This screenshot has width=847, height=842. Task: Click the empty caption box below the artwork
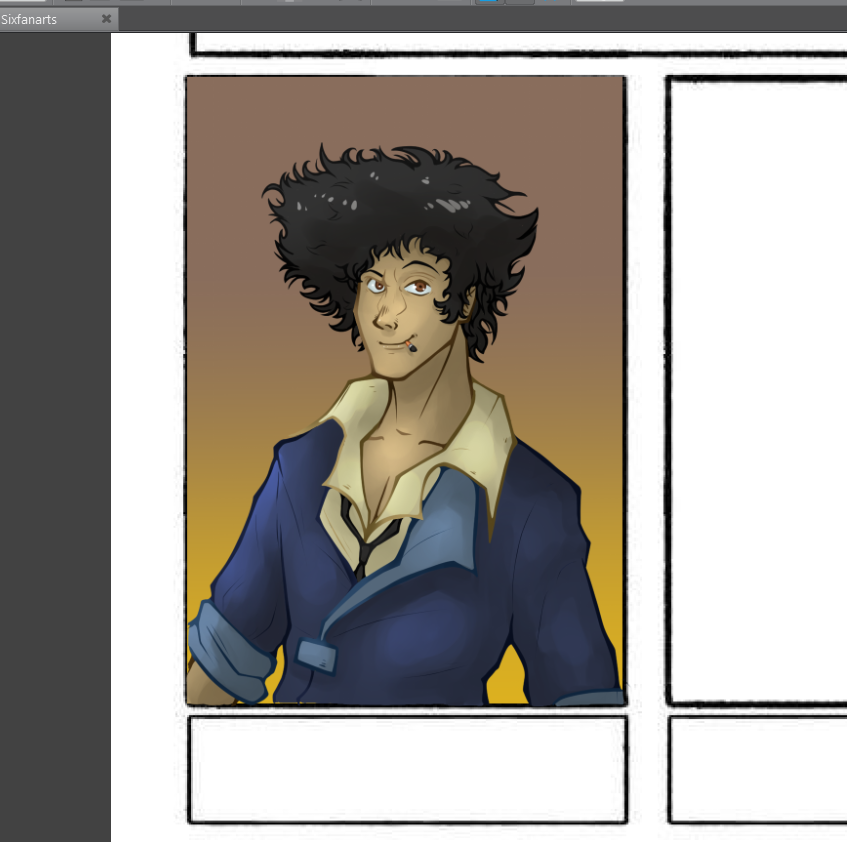click(408, 770)
